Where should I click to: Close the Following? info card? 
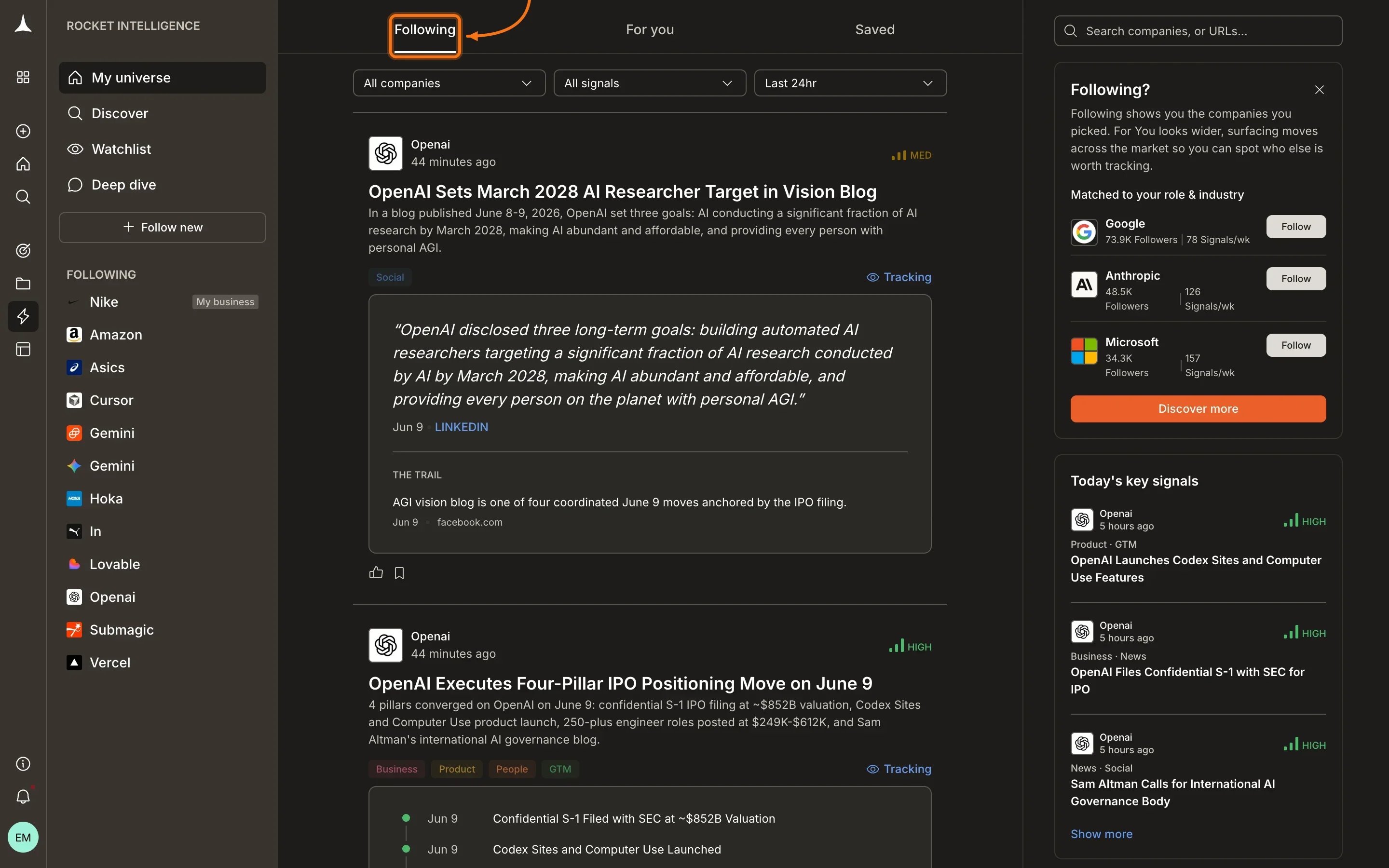pyautogui.click(x=1320, y=90)
